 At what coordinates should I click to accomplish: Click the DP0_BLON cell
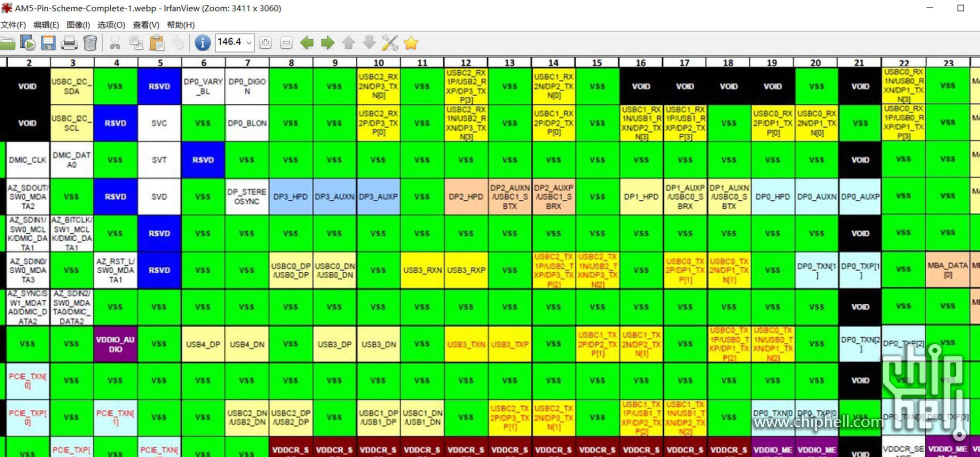pyautogui.click(x=247, y=123)
